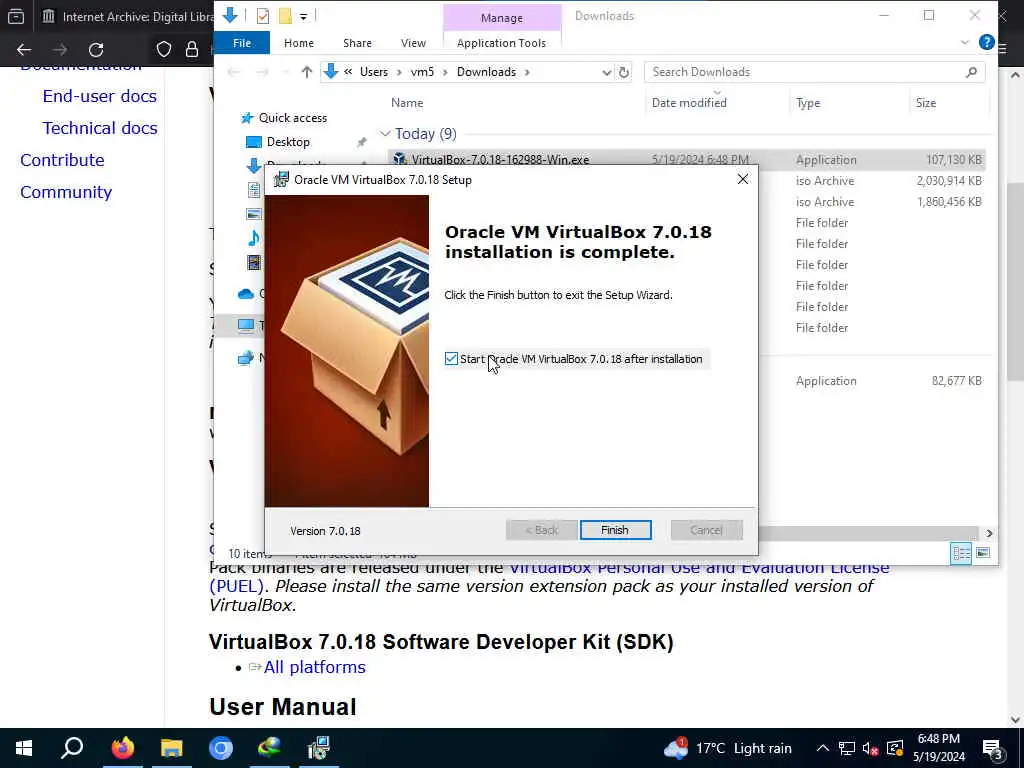
Task: Reload the browser page
Action: click(x=96, y=50)
